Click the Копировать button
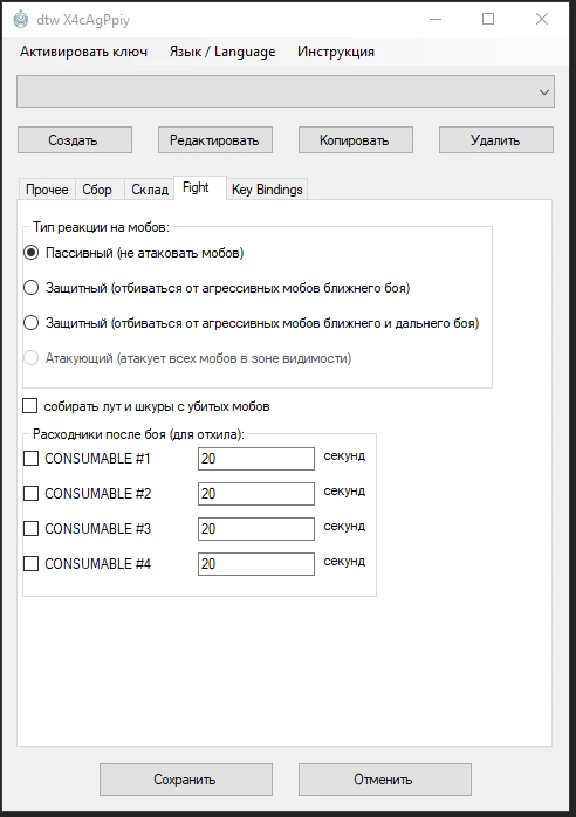The height and width of the screenshot is (817, 576). [x=356, y=140]
